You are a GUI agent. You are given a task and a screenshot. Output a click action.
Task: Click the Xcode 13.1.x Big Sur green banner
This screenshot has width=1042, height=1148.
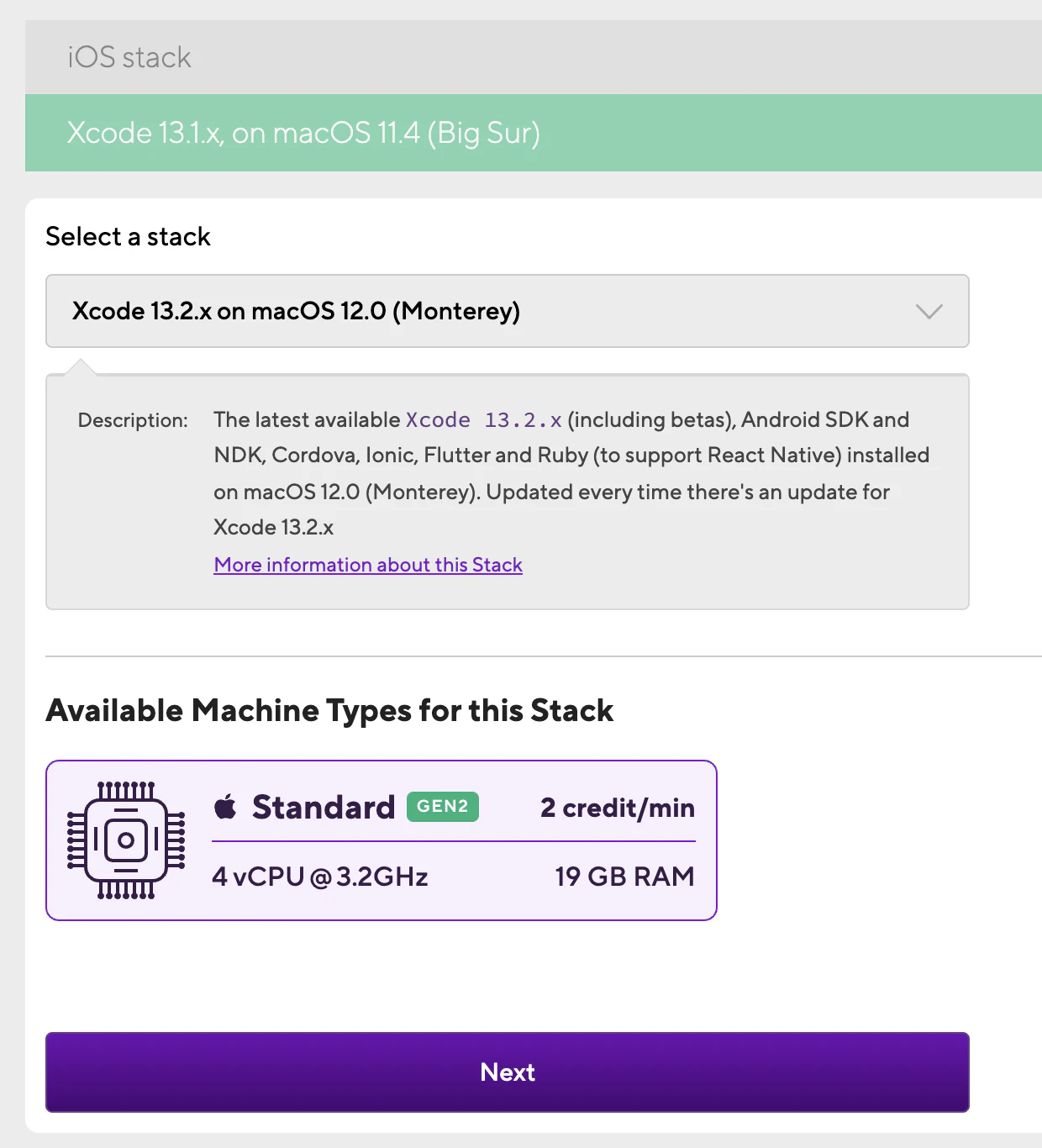tap(534, 133)
